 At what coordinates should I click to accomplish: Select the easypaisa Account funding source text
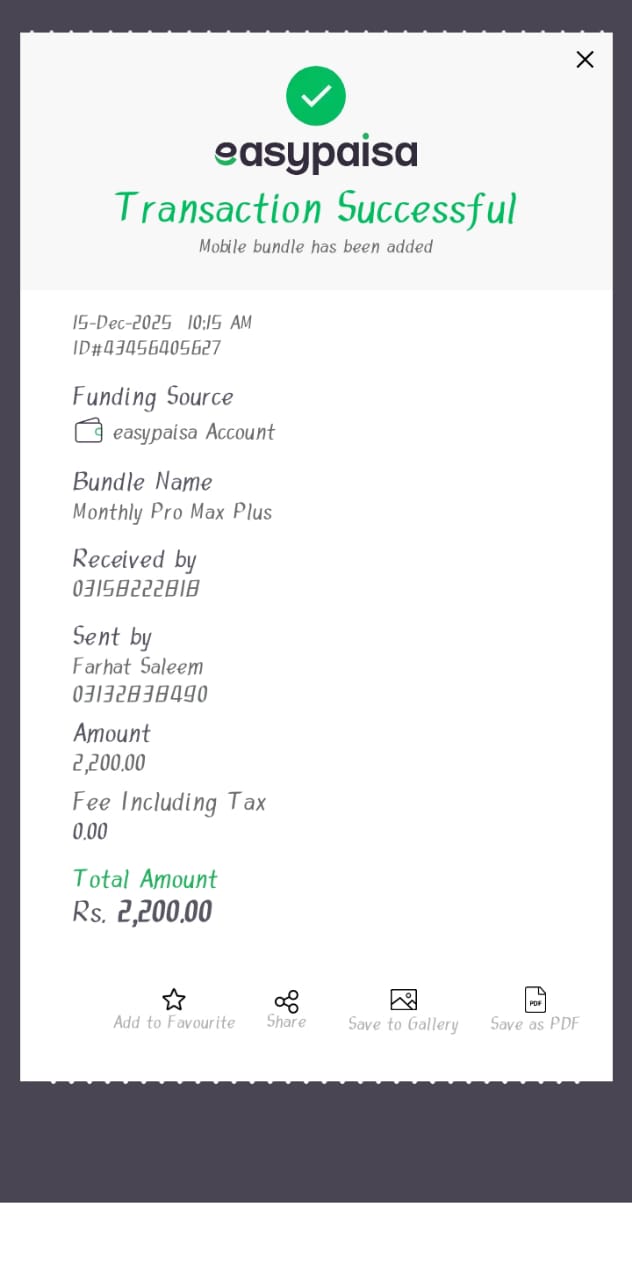pyautogui.click(x=194, y=432)
